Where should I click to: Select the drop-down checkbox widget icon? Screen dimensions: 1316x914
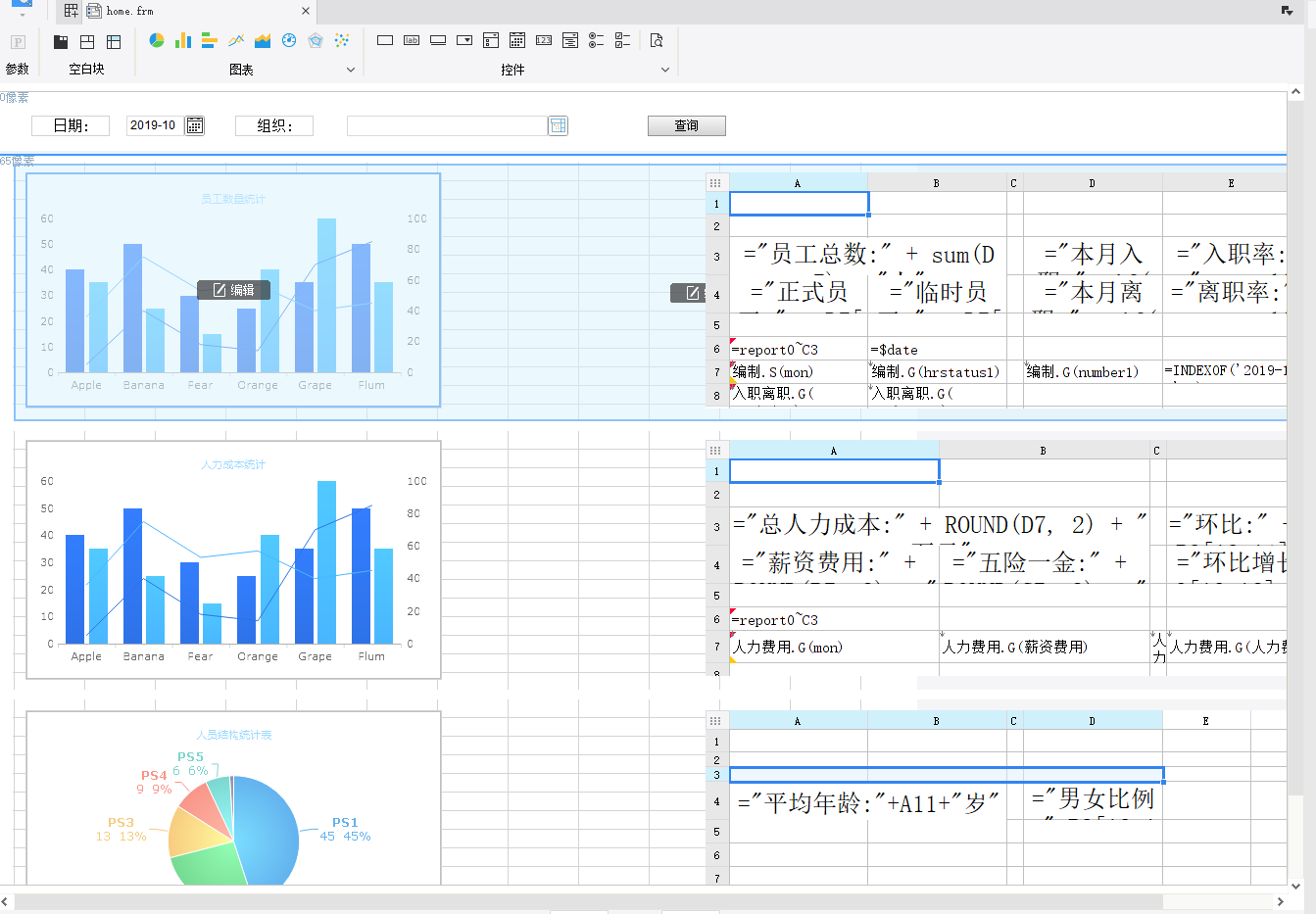click(491, 40)
